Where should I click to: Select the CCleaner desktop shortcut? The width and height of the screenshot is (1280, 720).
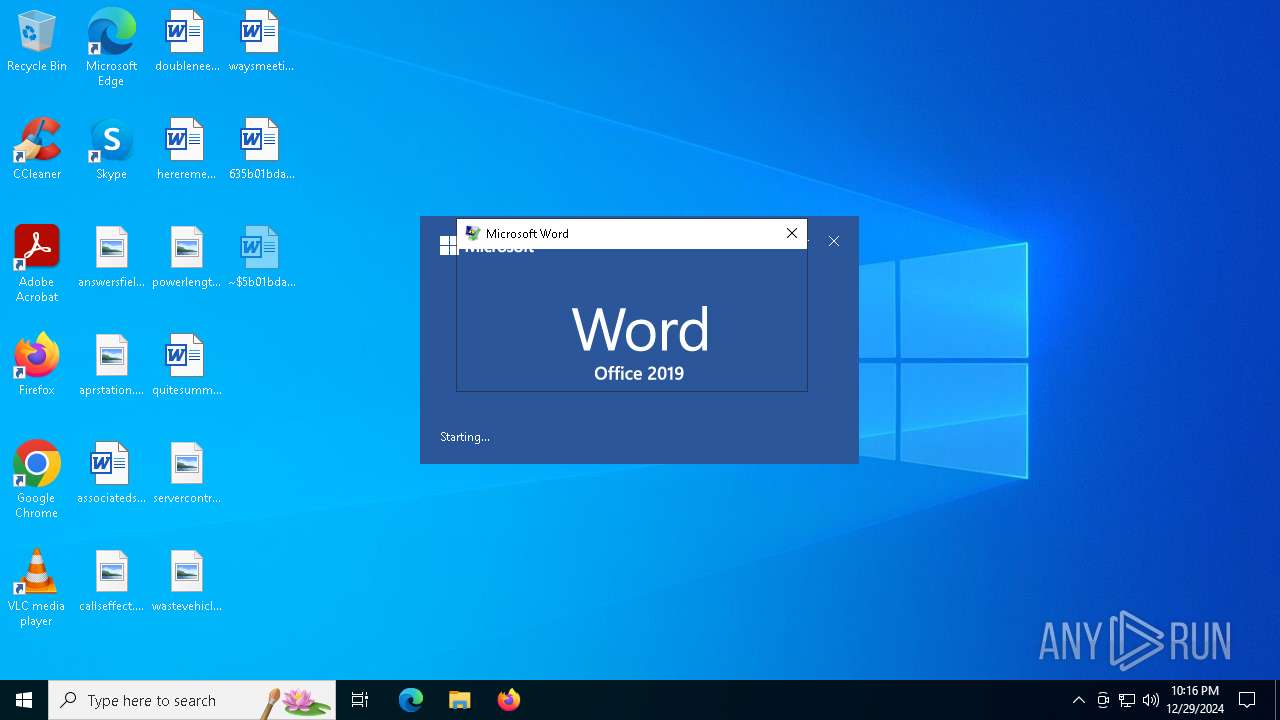[37, 149]
